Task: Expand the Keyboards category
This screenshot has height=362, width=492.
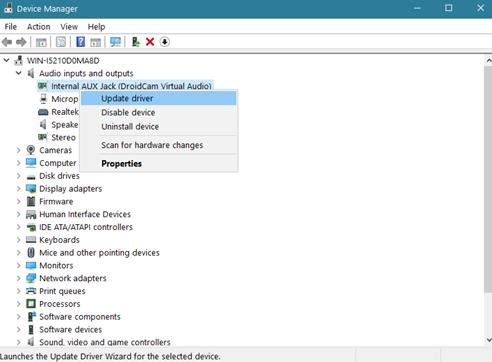Action: click(x=19, y=240)
